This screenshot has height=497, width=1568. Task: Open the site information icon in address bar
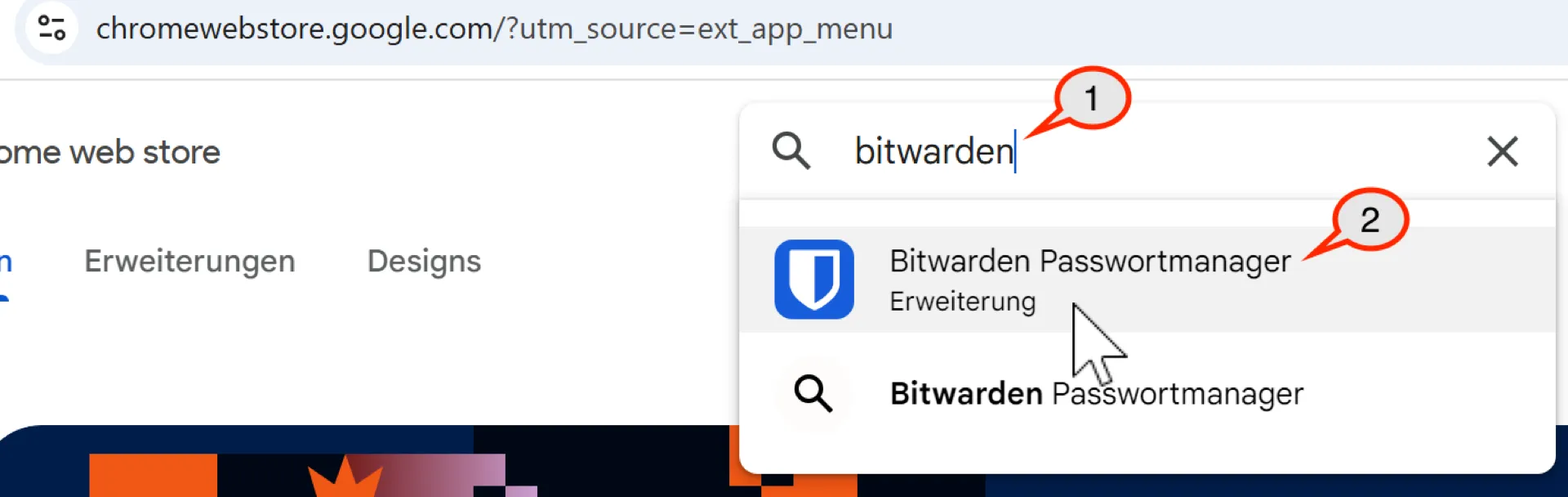51,28
